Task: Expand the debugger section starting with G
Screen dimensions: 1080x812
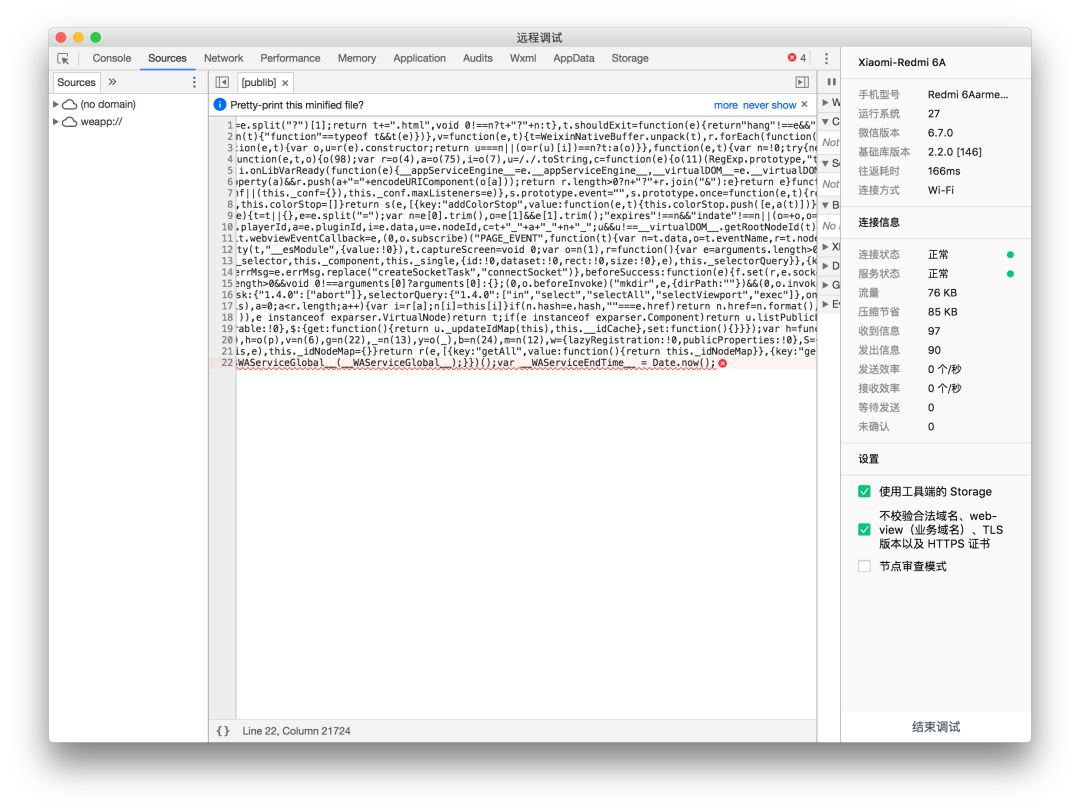Action: (x=826, y=285)
